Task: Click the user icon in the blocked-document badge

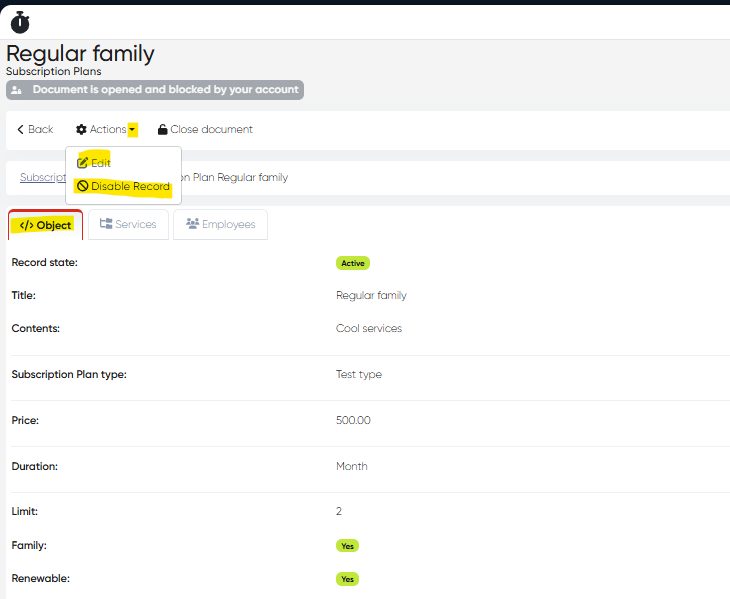Action: tap(17, 90)
